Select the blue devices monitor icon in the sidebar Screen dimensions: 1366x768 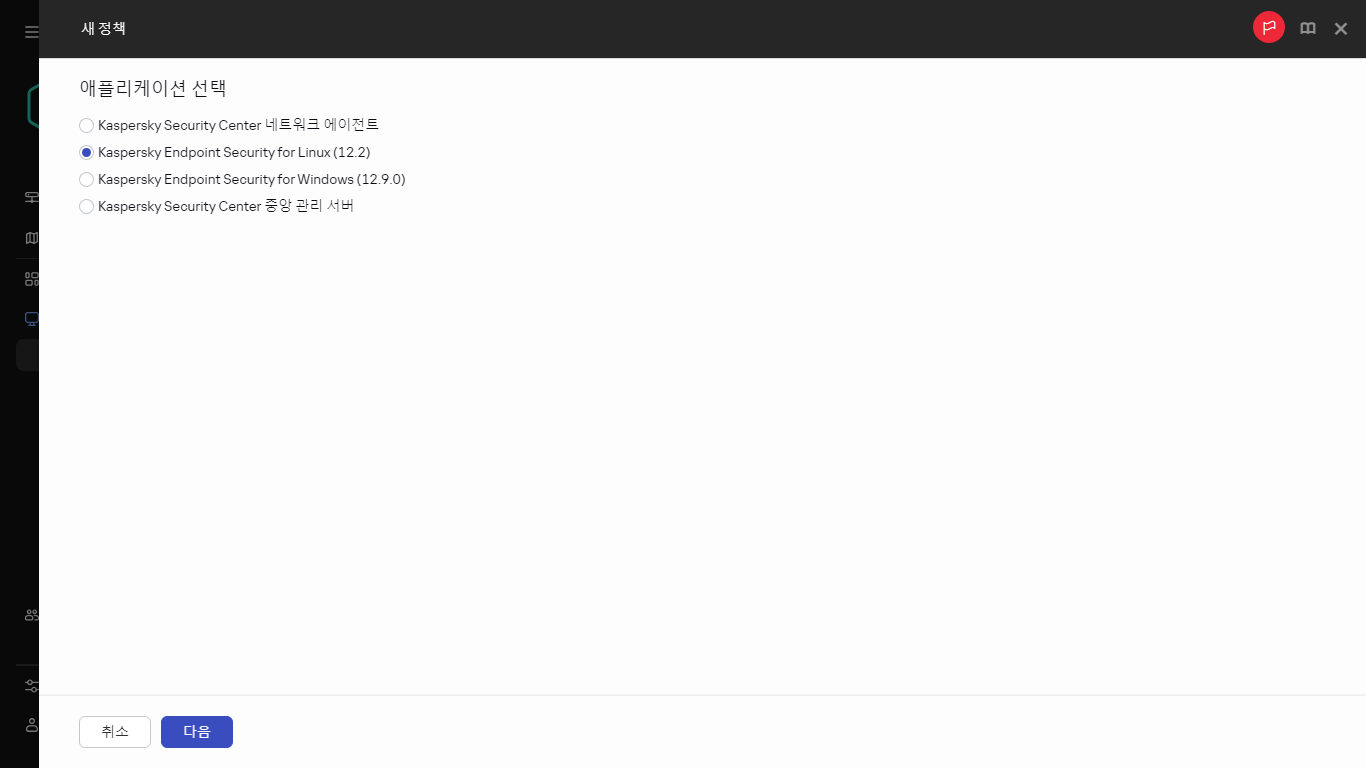(x=31, y=319)
